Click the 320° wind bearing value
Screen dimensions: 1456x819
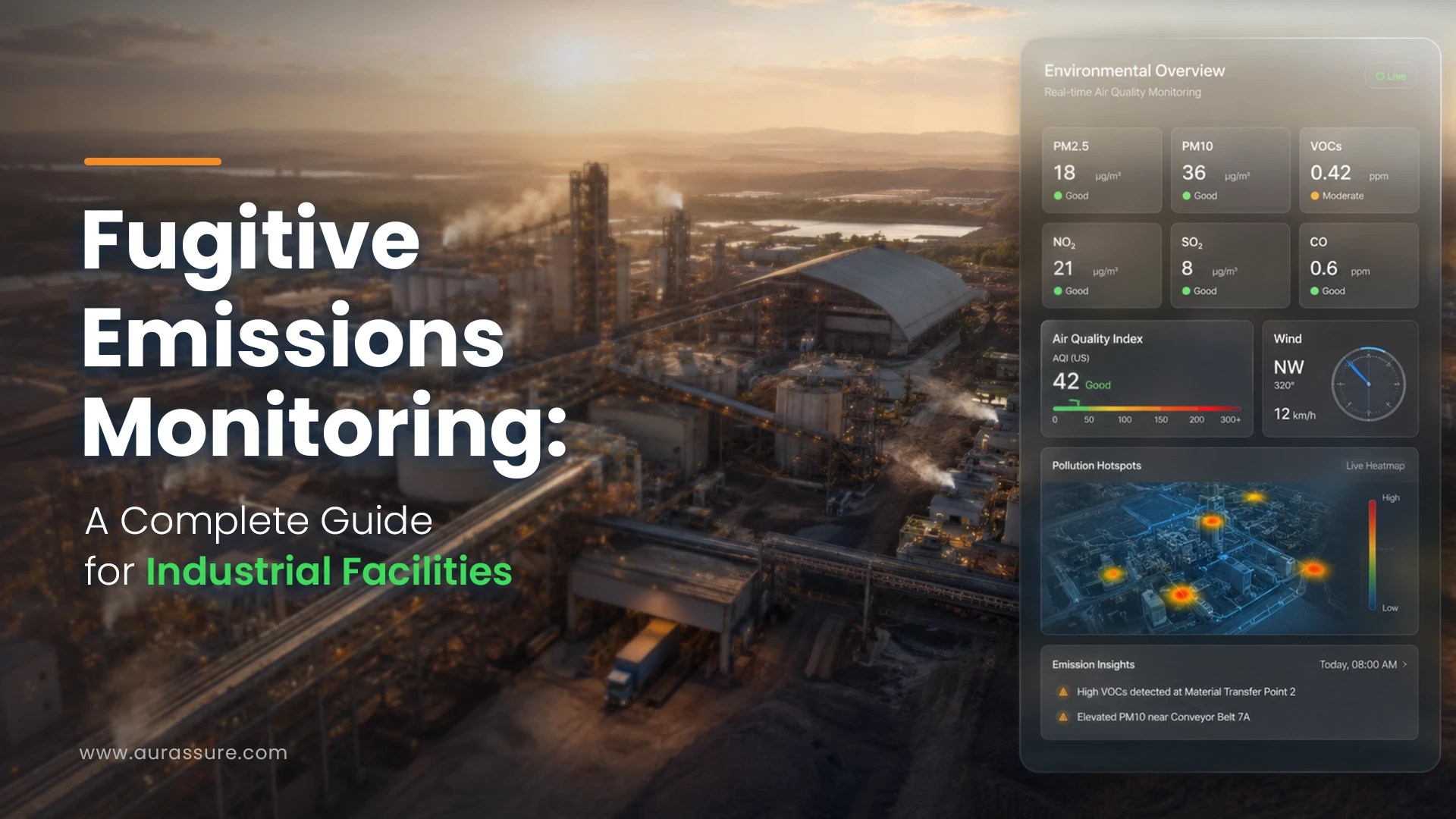coord(1284,385)
